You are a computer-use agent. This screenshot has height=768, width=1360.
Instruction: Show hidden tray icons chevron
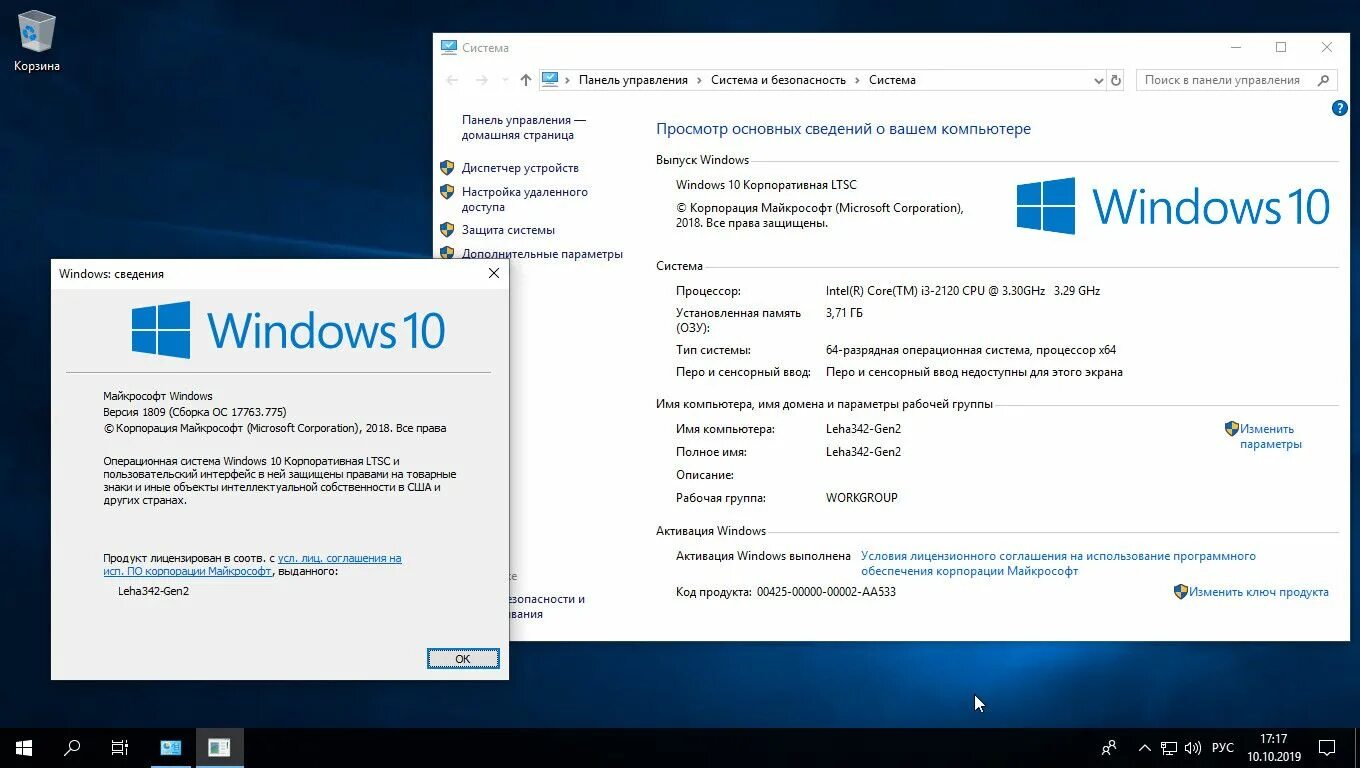[1145, 747]
